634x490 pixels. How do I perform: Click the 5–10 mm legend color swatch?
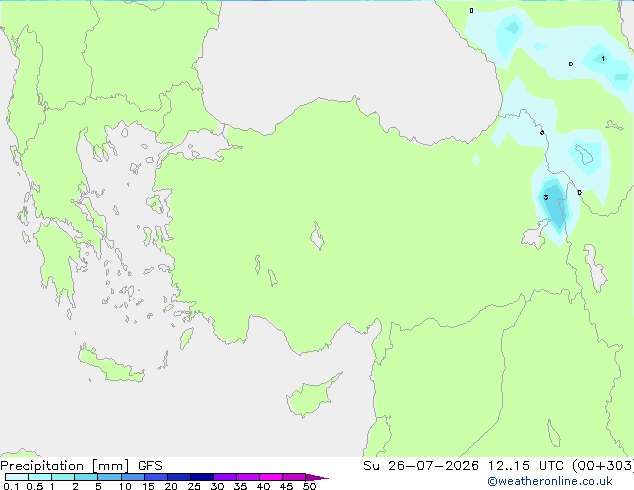(109, 477)
